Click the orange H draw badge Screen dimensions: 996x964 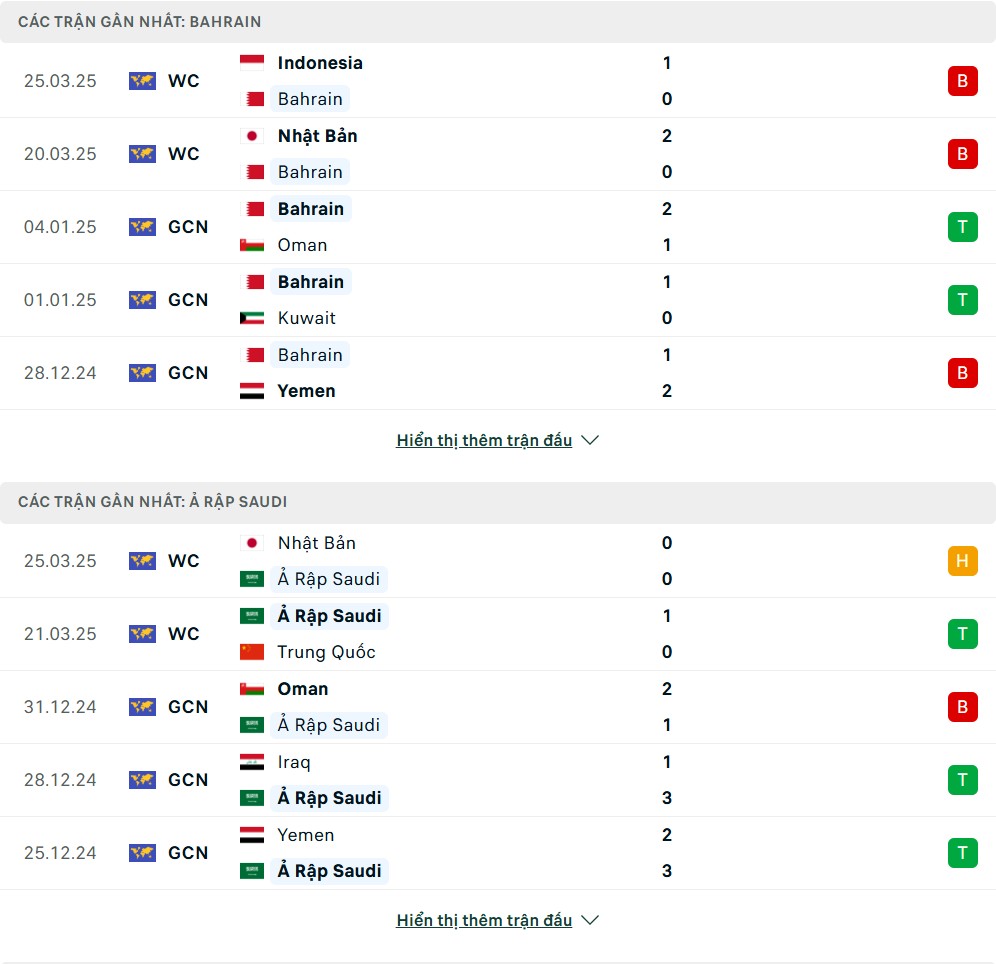(962, 561)
